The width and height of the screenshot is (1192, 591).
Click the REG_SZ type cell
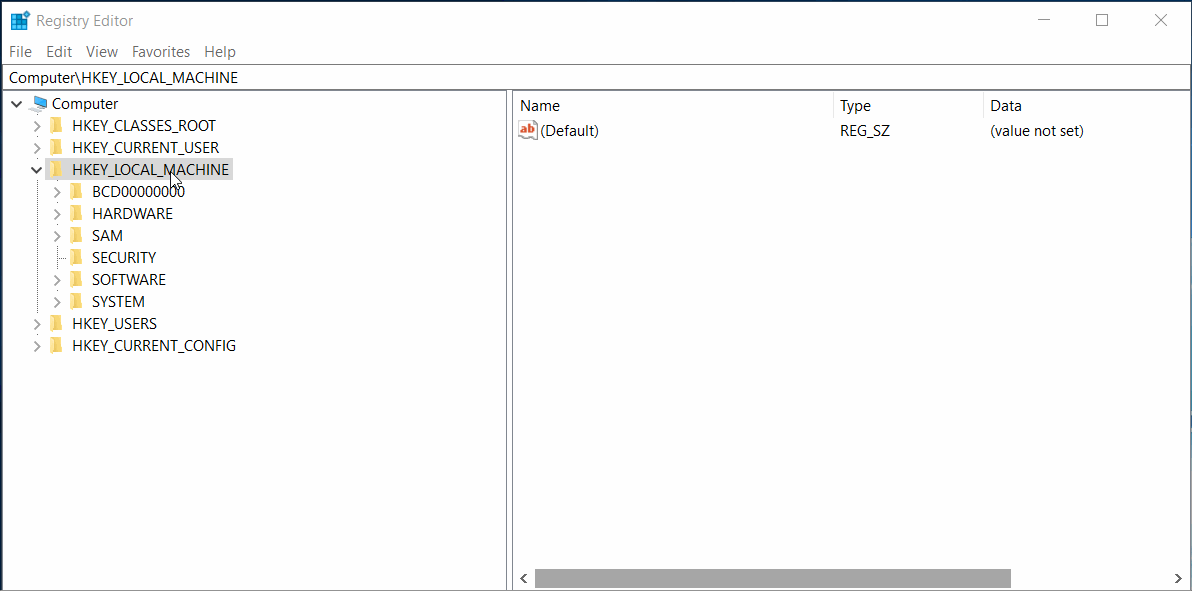pyautogui.click(x=864, y=131)
